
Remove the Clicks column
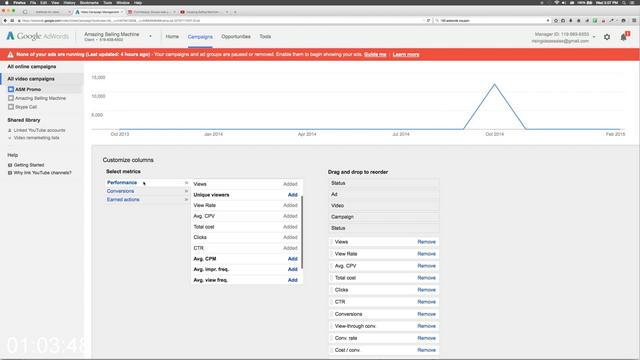[427, 290]
